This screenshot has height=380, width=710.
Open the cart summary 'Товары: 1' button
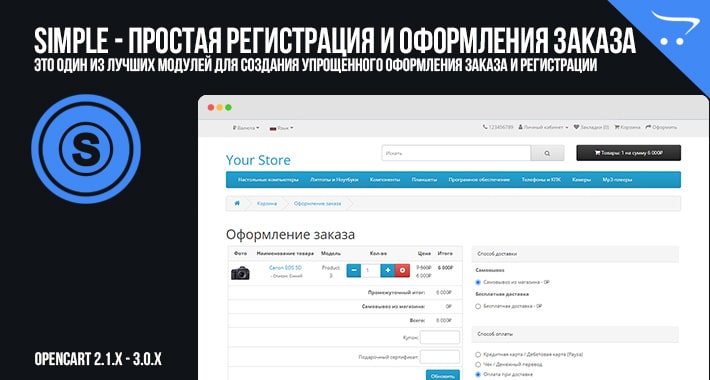pyautogui.click(x=628, y=153)
